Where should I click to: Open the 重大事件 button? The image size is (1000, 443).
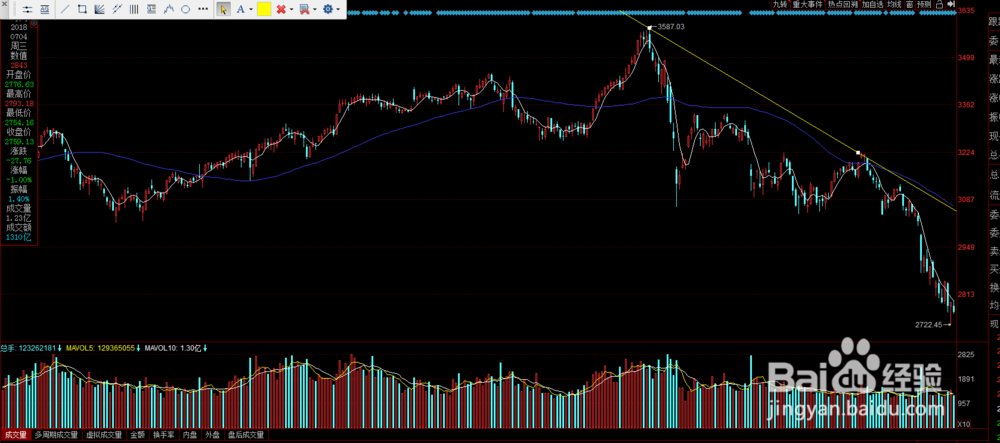click(x=807, y=4)
